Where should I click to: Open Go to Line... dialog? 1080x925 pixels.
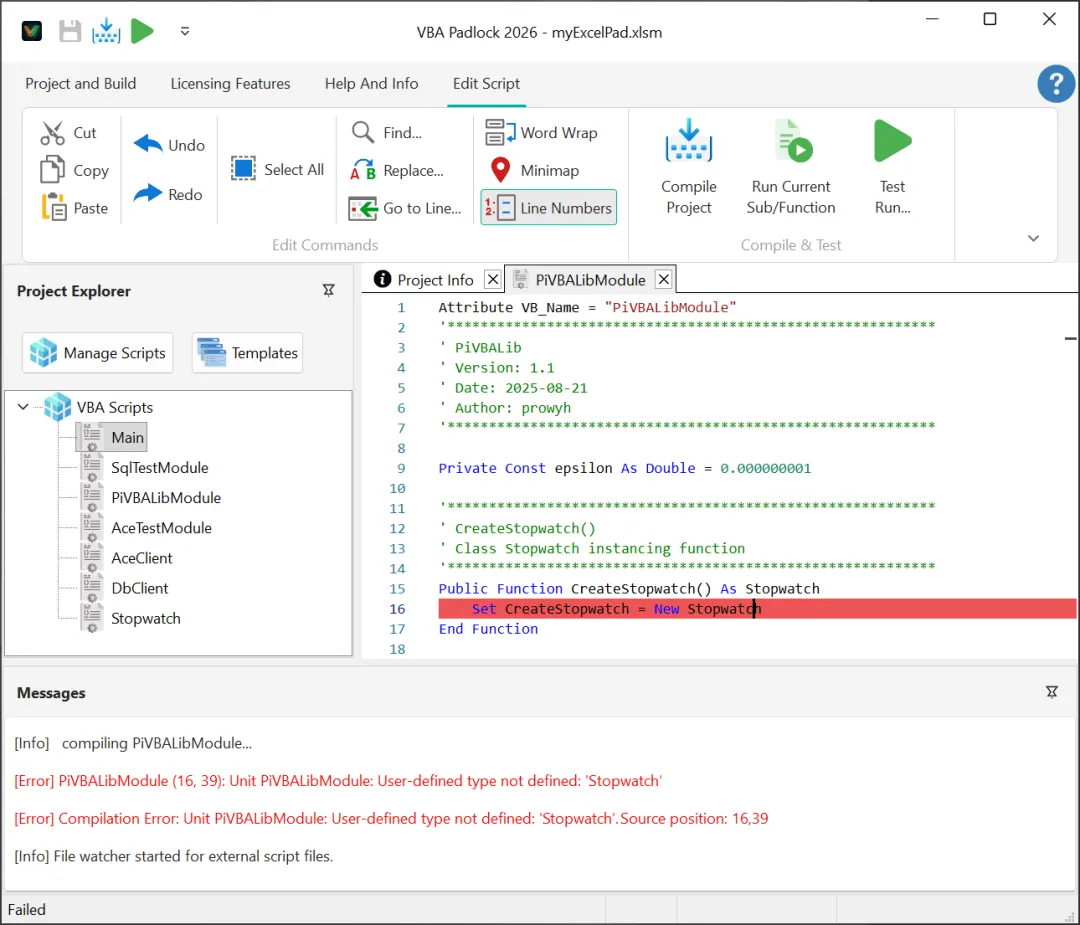(404, 208)
